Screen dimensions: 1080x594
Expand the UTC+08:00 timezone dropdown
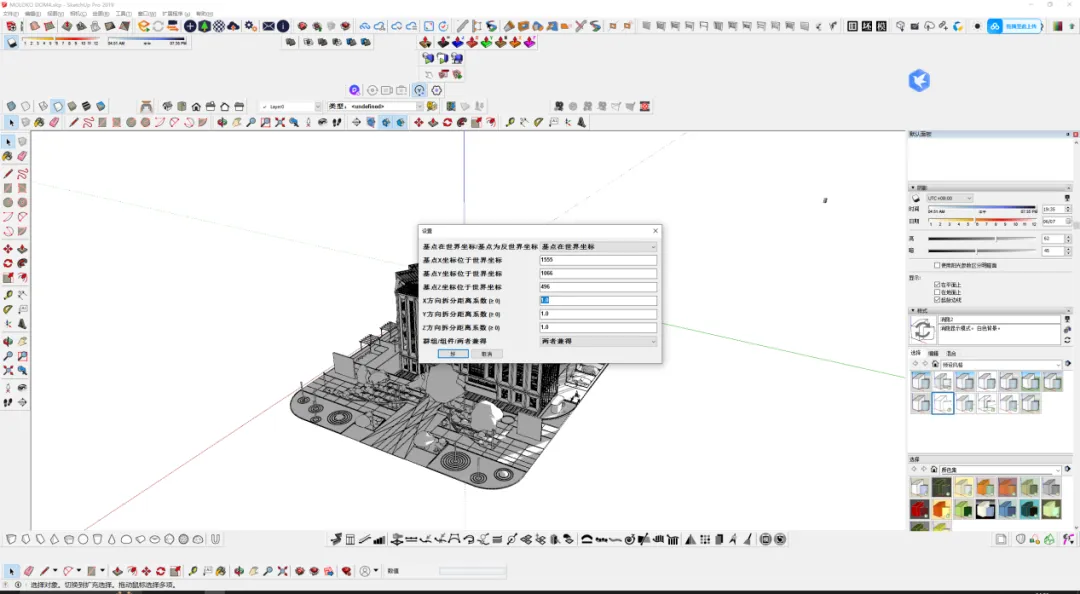click(949, 198)
